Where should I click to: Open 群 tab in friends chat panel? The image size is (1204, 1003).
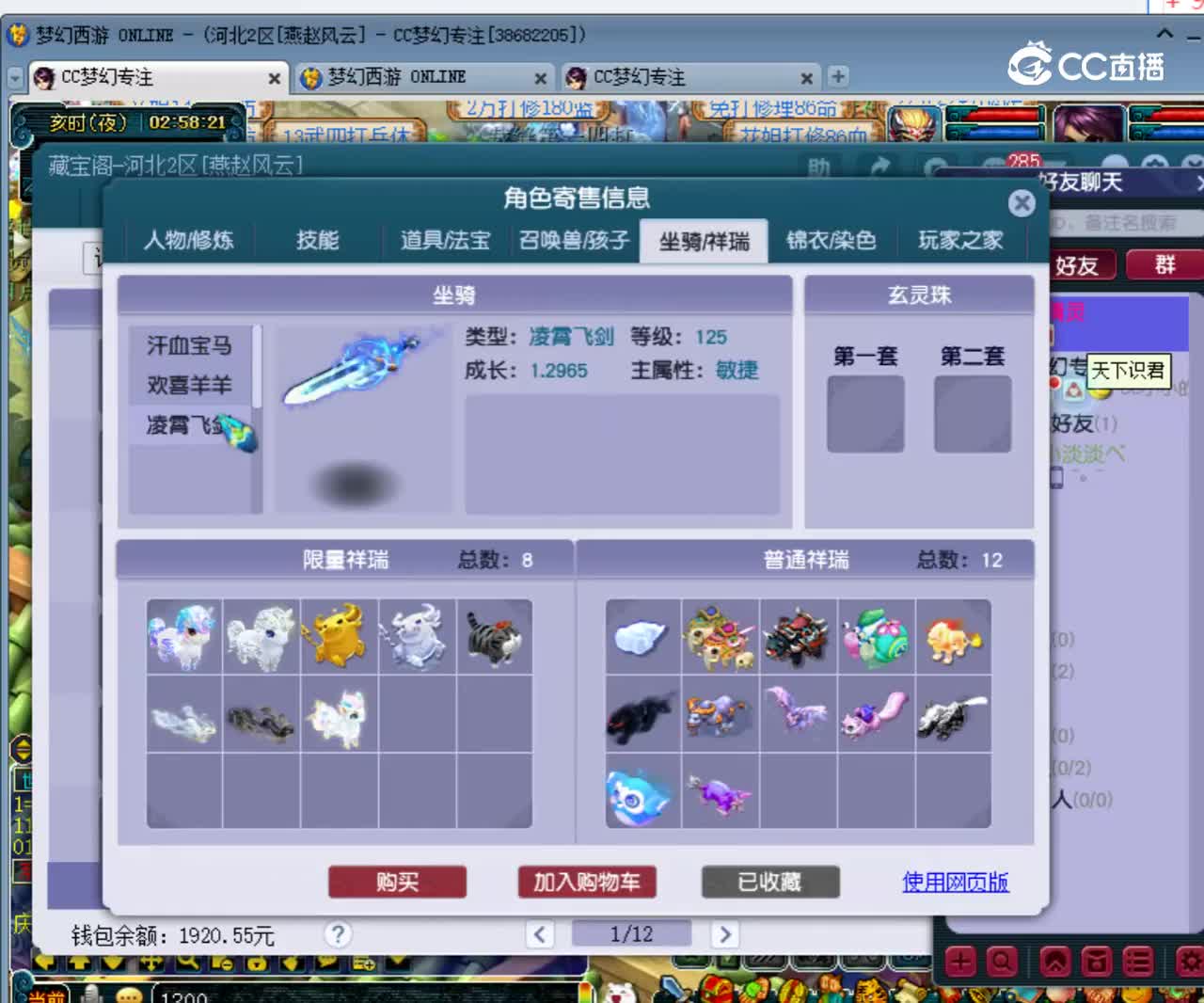coord(1164,265)
